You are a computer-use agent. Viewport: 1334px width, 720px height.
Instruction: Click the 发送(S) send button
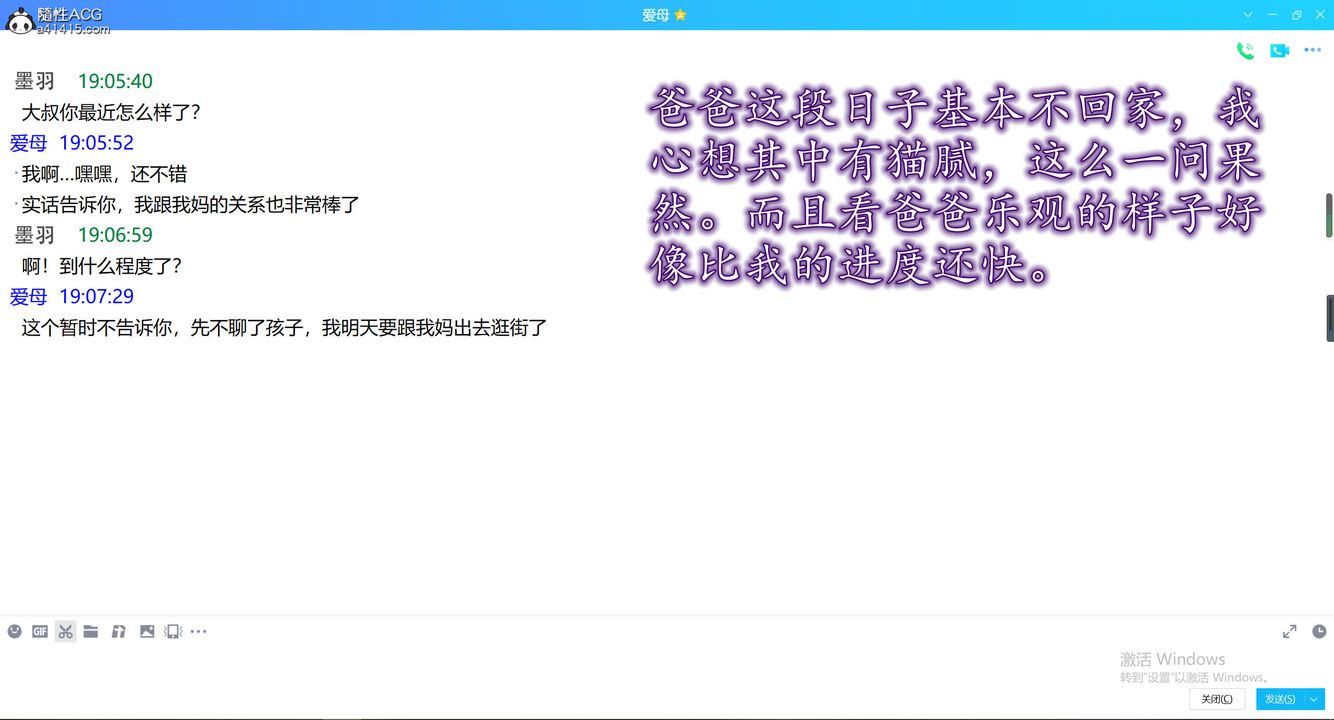click(1280, 699)
